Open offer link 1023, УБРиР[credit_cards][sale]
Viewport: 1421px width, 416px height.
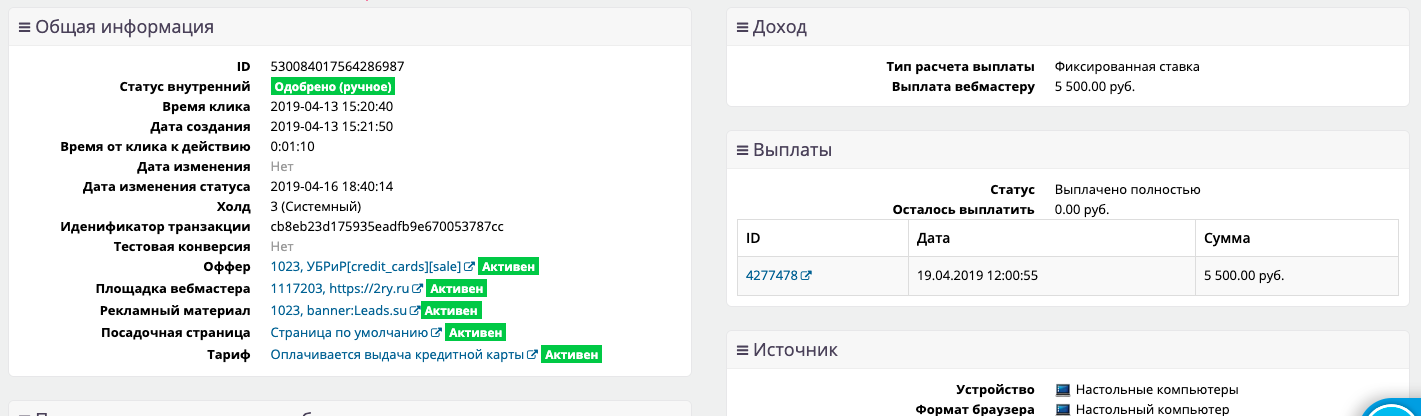click(366, 267)
